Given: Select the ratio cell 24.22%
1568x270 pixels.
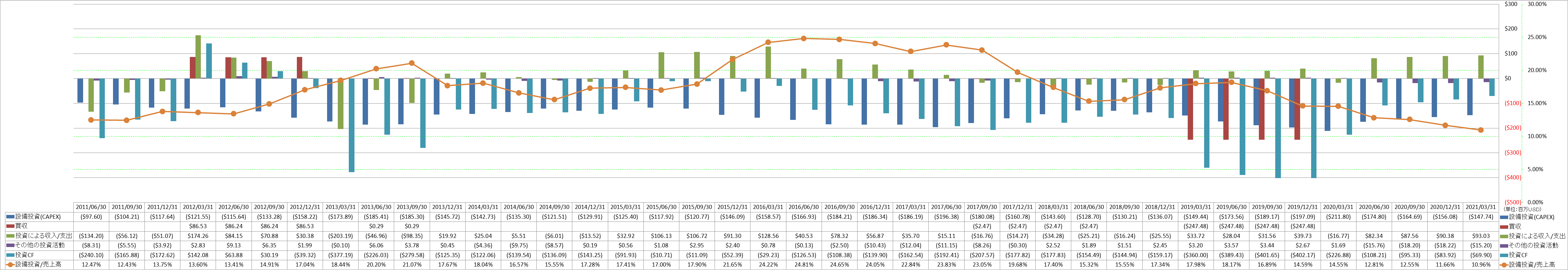Looking at the screenshot, I should click(768, 265).
